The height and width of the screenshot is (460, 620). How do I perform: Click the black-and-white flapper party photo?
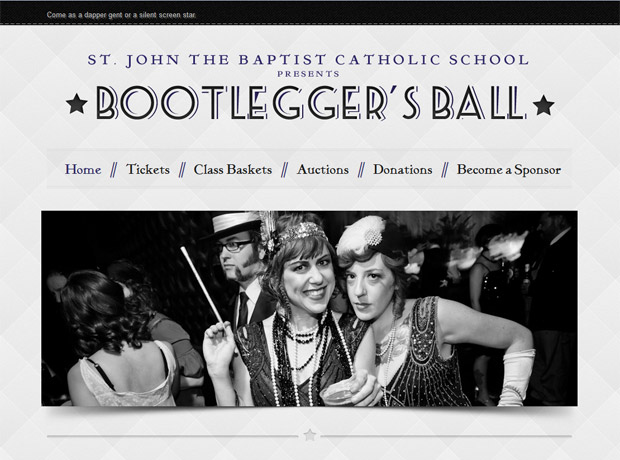(x=309, y=308)
